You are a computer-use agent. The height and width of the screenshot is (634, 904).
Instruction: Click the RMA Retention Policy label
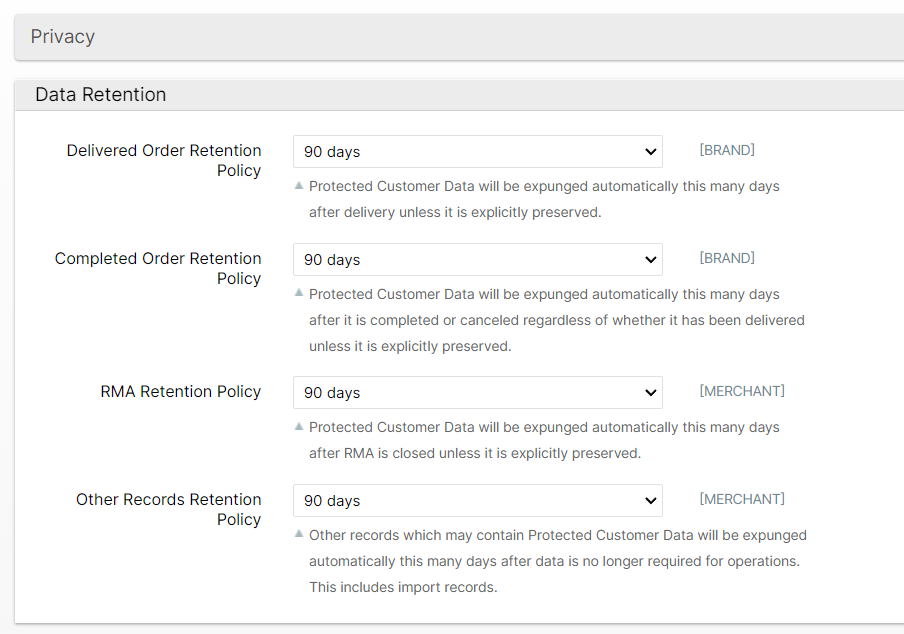pyautogui.click(x=180, y=392)
